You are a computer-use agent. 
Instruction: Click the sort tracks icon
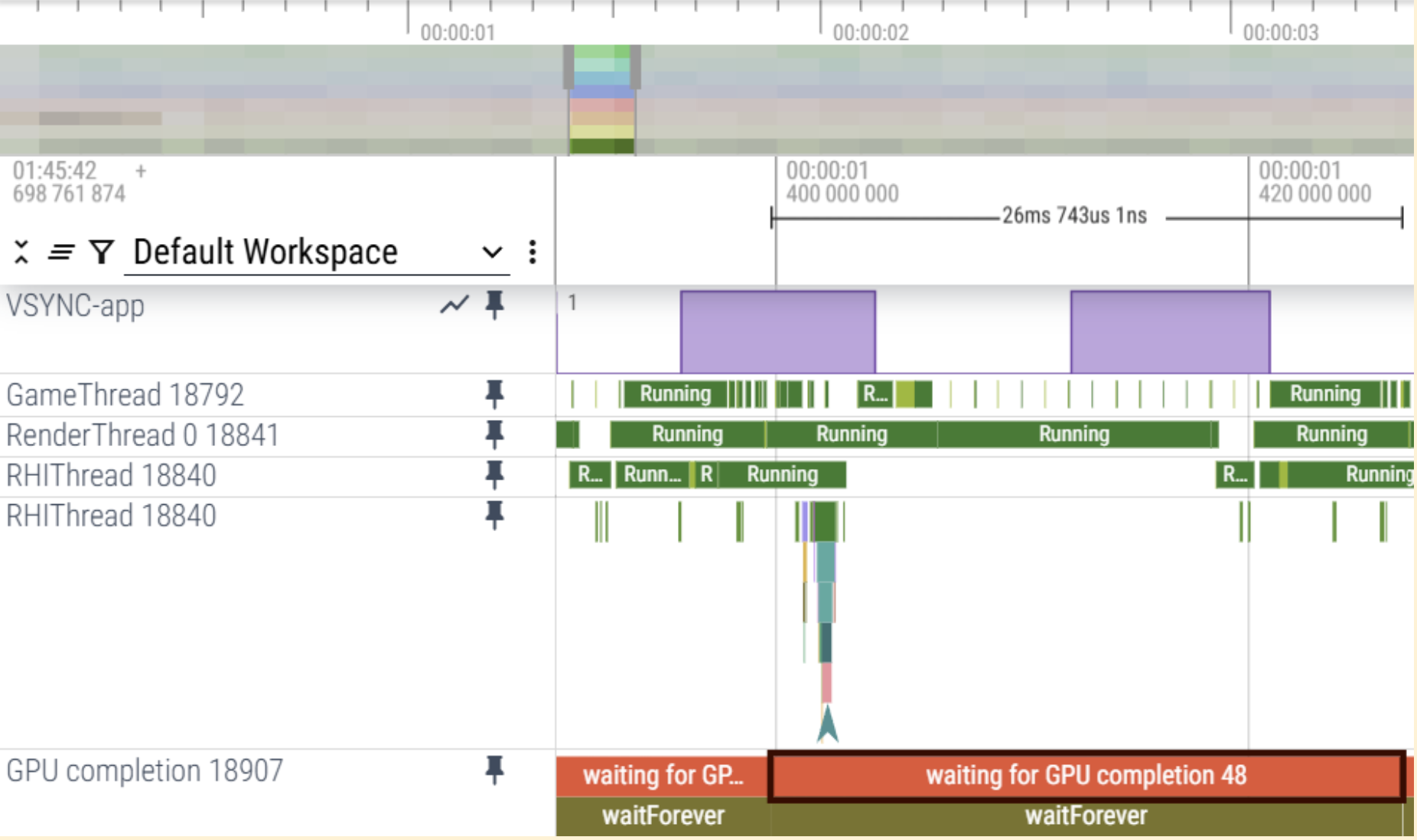(61, 252)
